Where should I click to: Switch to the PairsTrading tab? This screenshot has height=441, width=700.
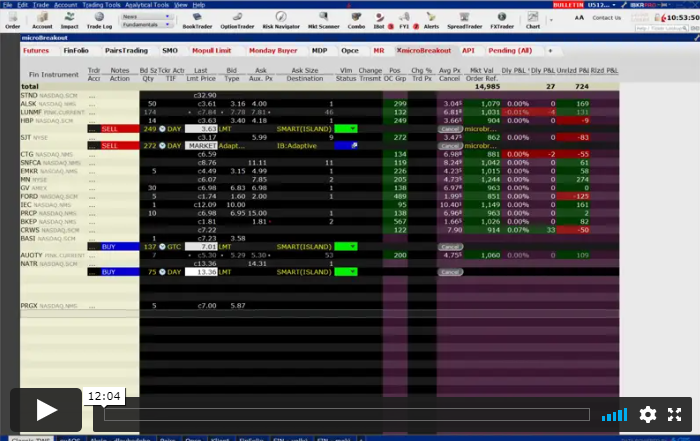126,50
